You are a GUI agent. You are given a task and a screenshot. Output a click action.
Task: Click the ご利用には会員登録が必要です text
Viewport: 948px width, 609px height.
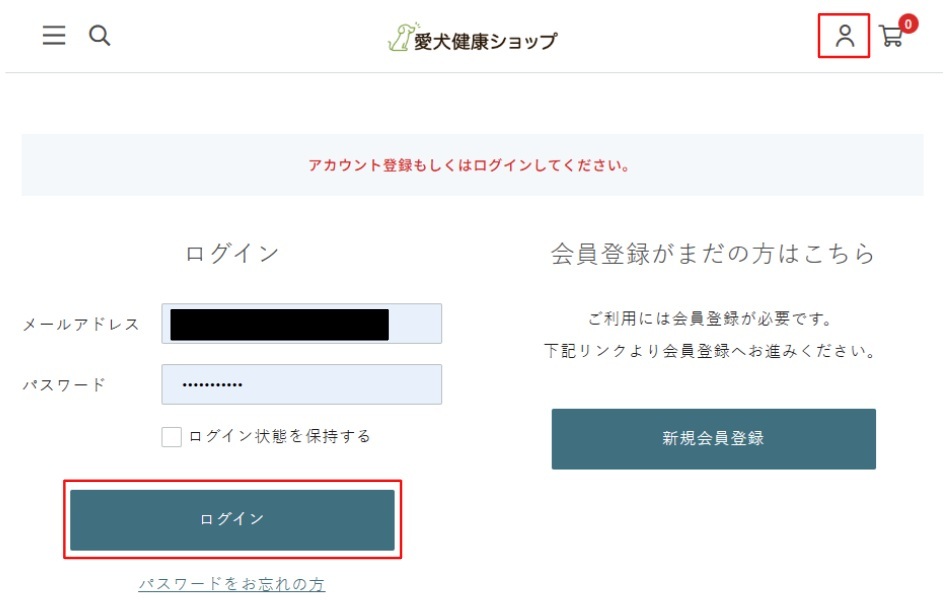(x=710, y=319)
